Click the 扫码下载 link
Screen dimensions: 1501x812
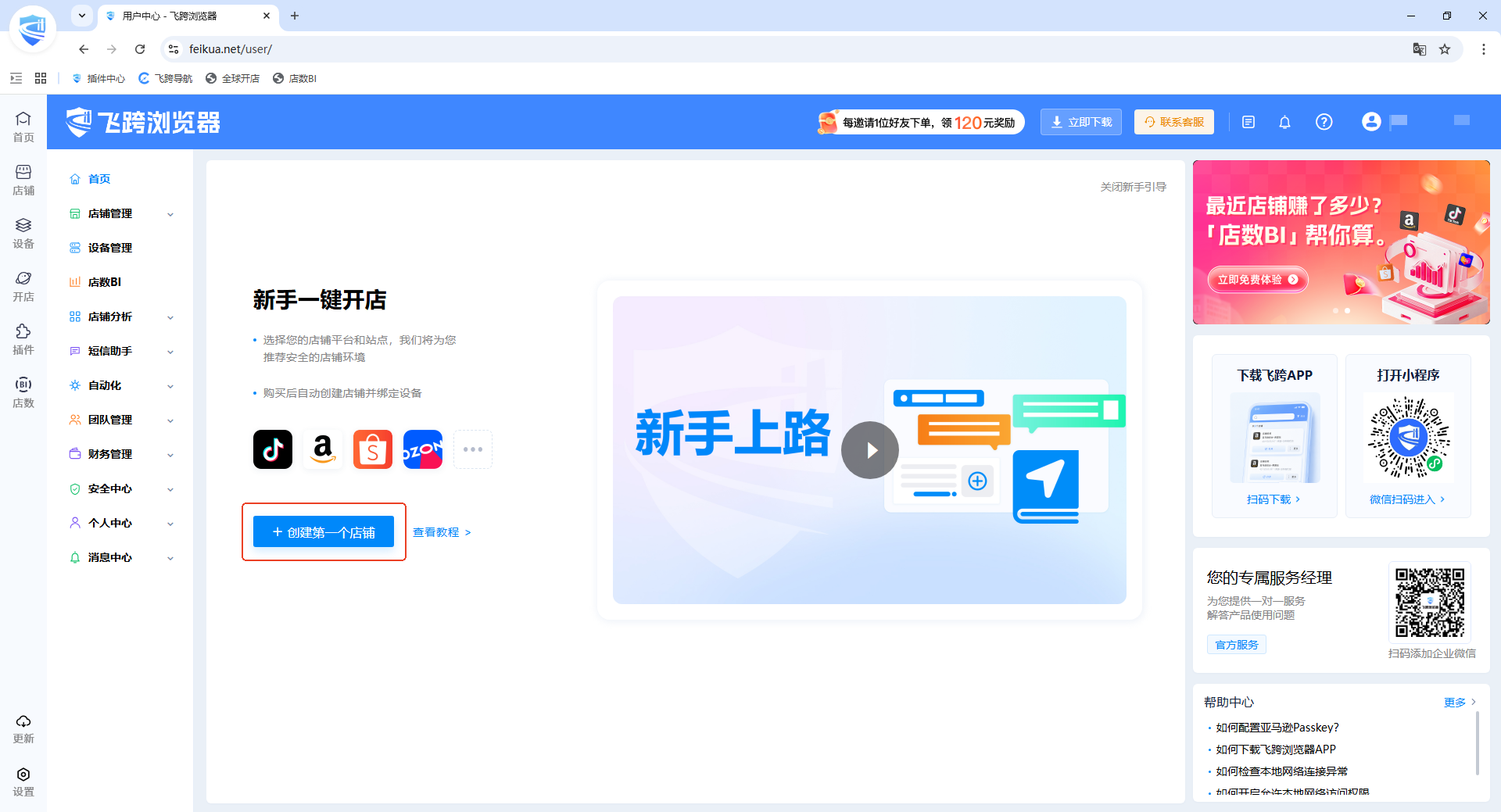pos(1274,499)
